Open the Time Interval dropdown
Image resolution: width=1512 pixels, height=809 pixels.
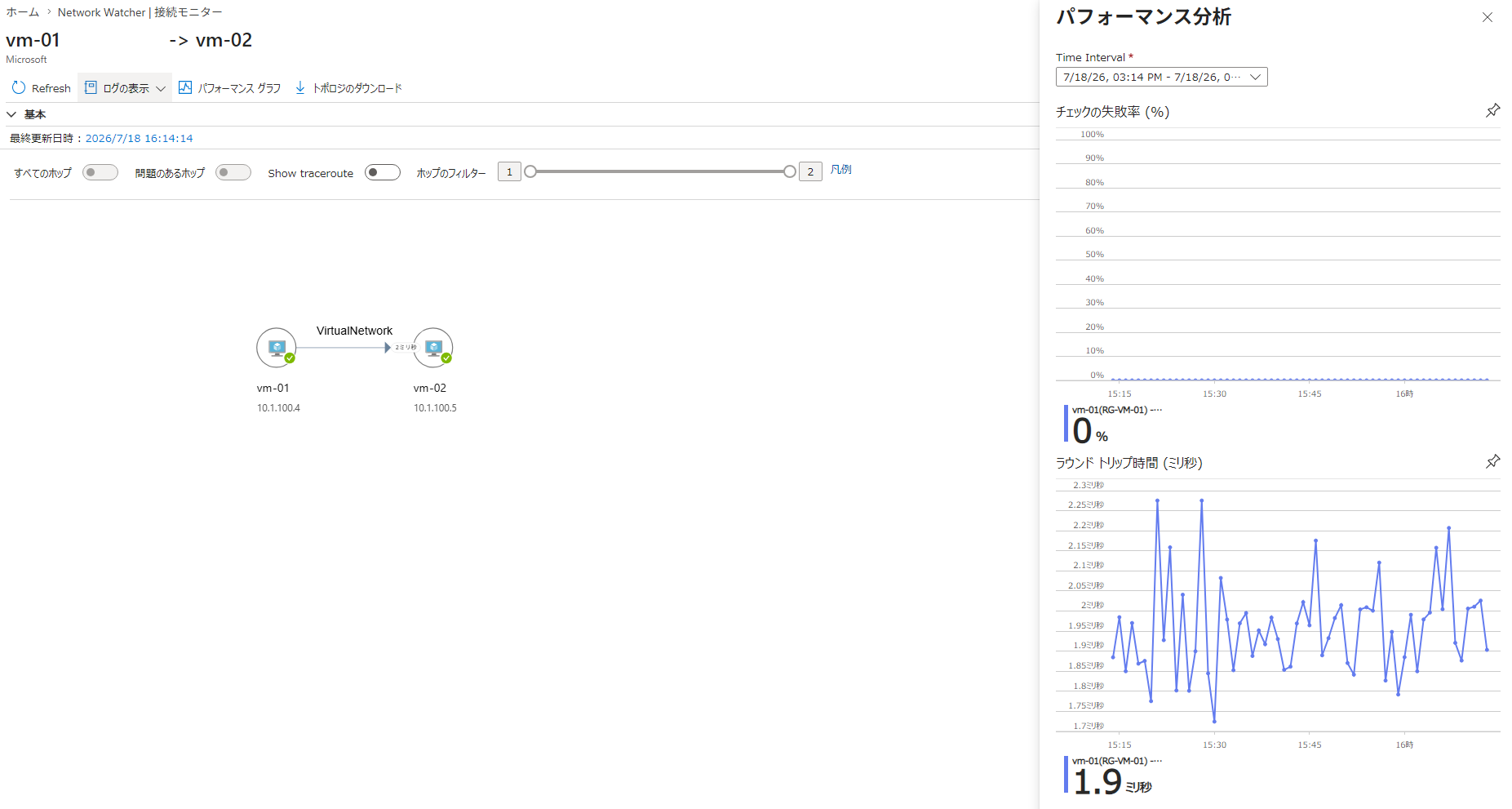(x=1161, y=77)
